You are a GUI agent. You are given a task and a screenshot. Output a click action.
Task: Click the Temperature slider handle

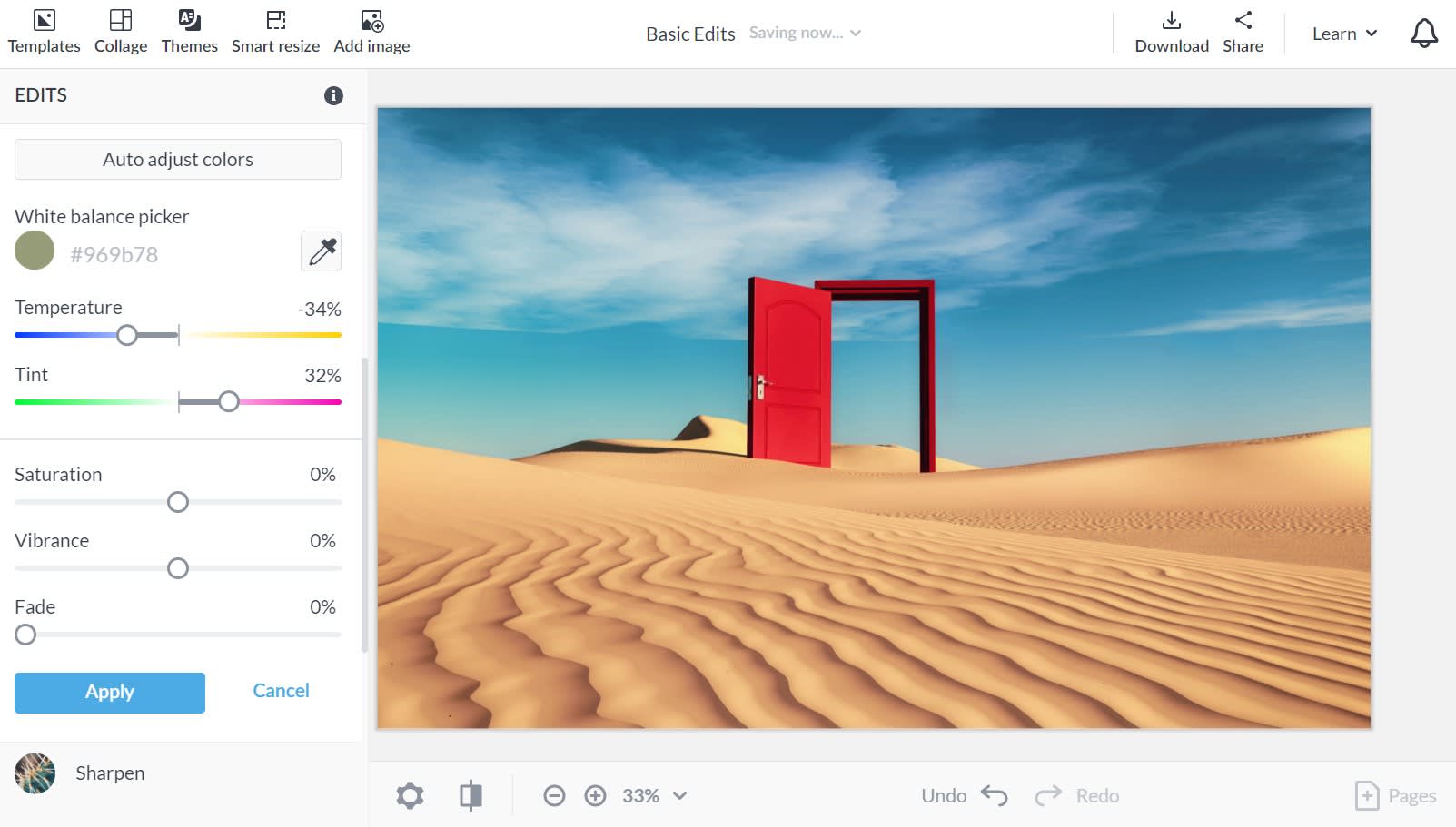click(127, 335)
